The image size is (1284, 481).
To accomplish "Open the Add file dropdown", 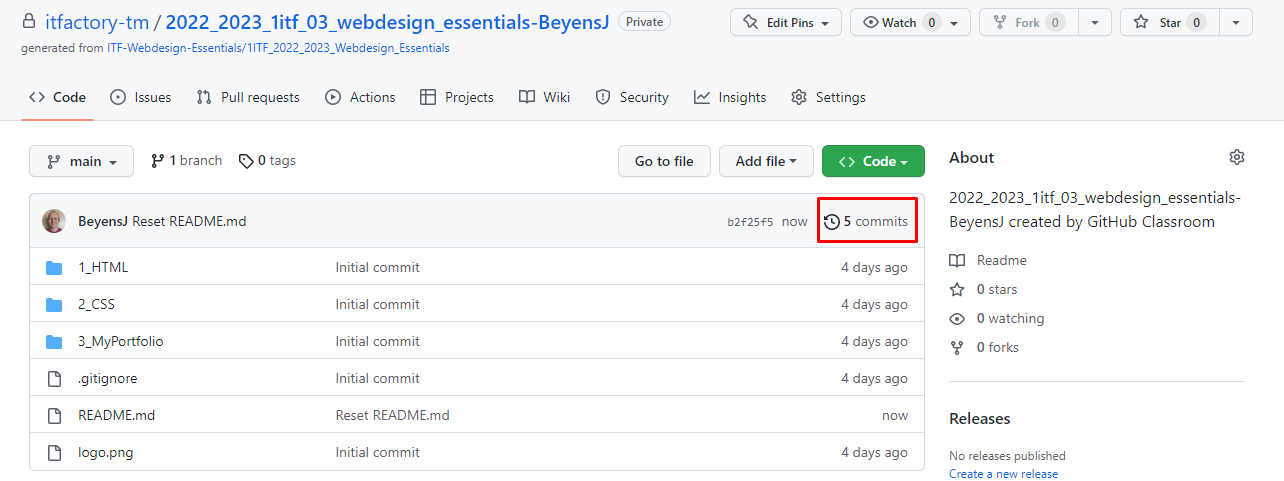I will (766, 161).
